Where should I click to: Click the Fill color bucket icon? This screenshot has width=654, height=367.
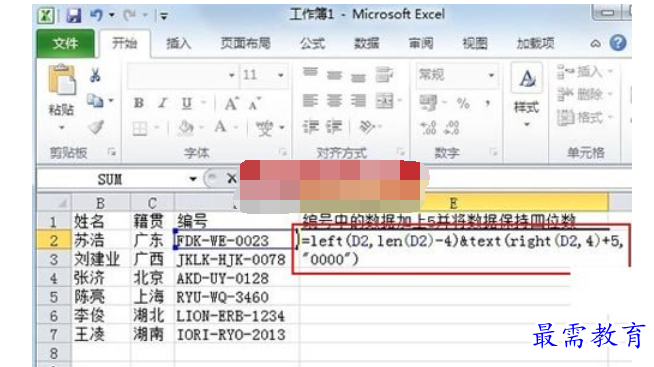(x=186, y=128)
